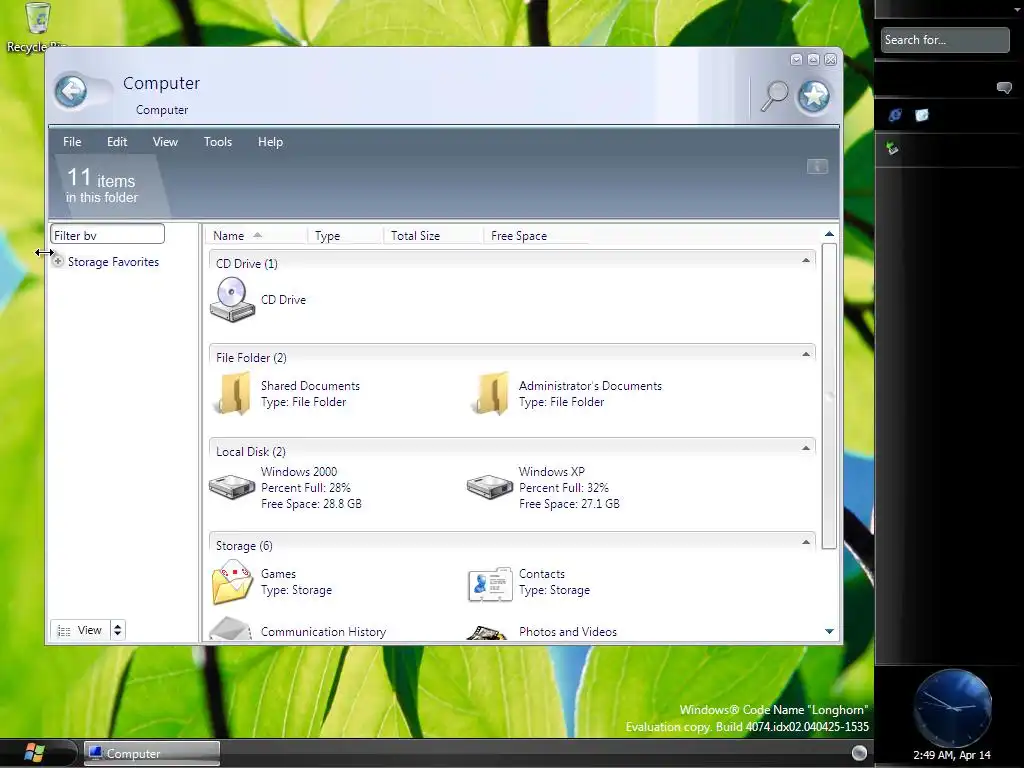
Task: Click the scroll down arrow of file list
Action: 829,632
